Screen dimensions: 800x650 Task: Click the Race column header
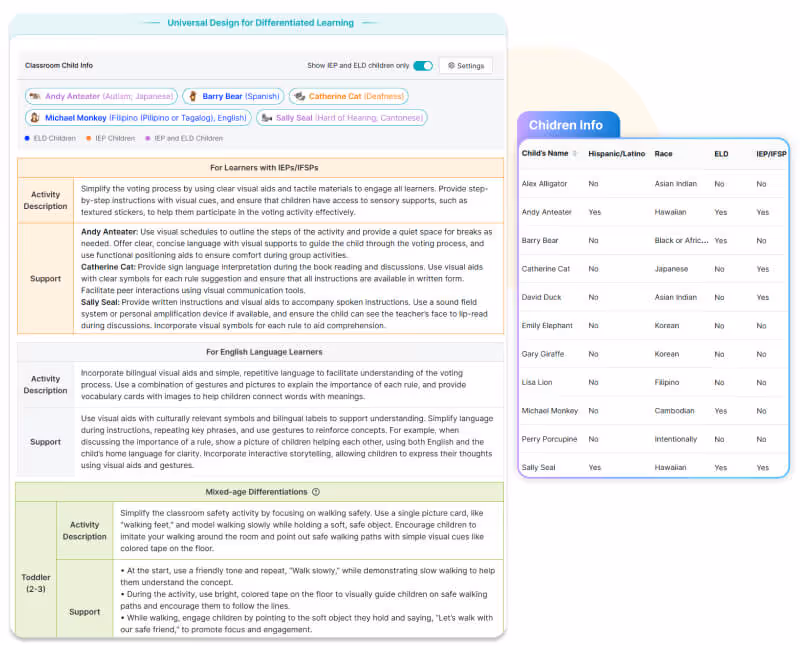tap(663, 154)
